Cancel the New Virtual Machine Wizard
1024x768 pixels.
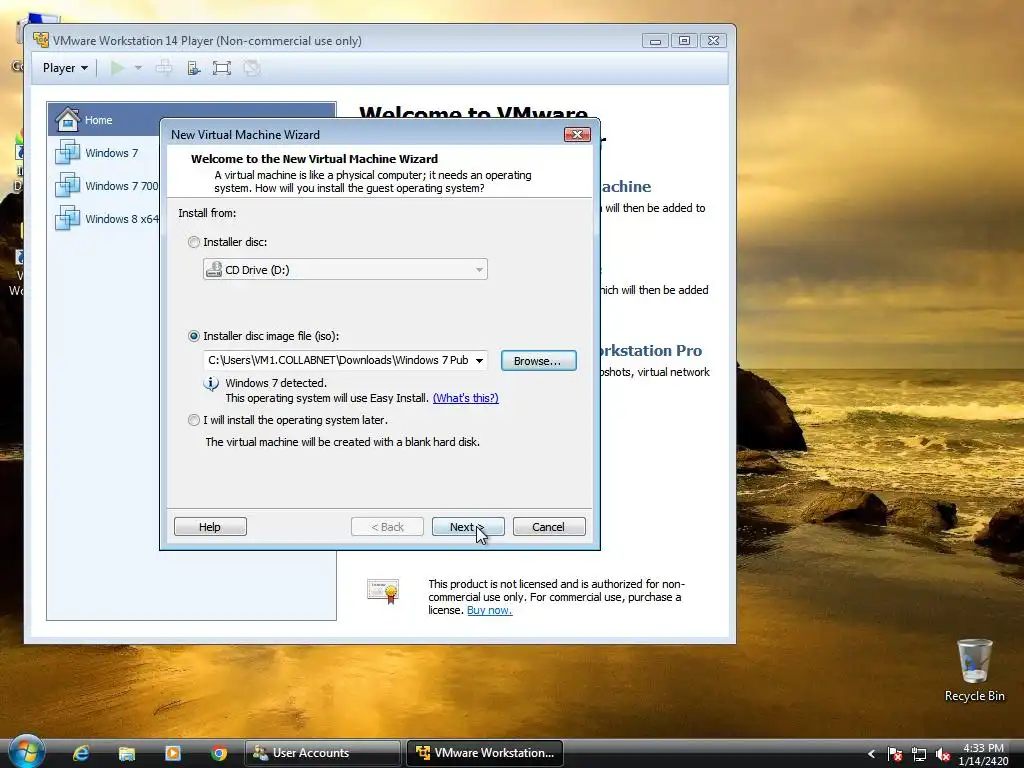coord(549,527)
